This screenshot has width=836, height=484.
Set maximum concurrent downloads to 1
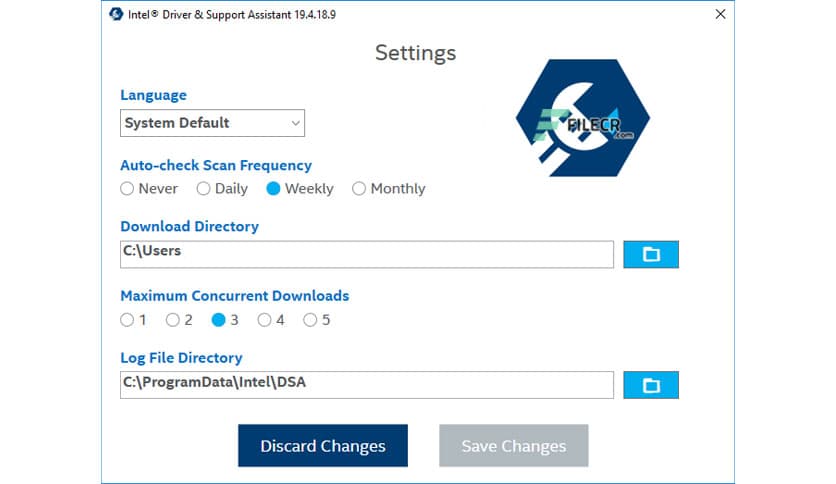(127, 320)
